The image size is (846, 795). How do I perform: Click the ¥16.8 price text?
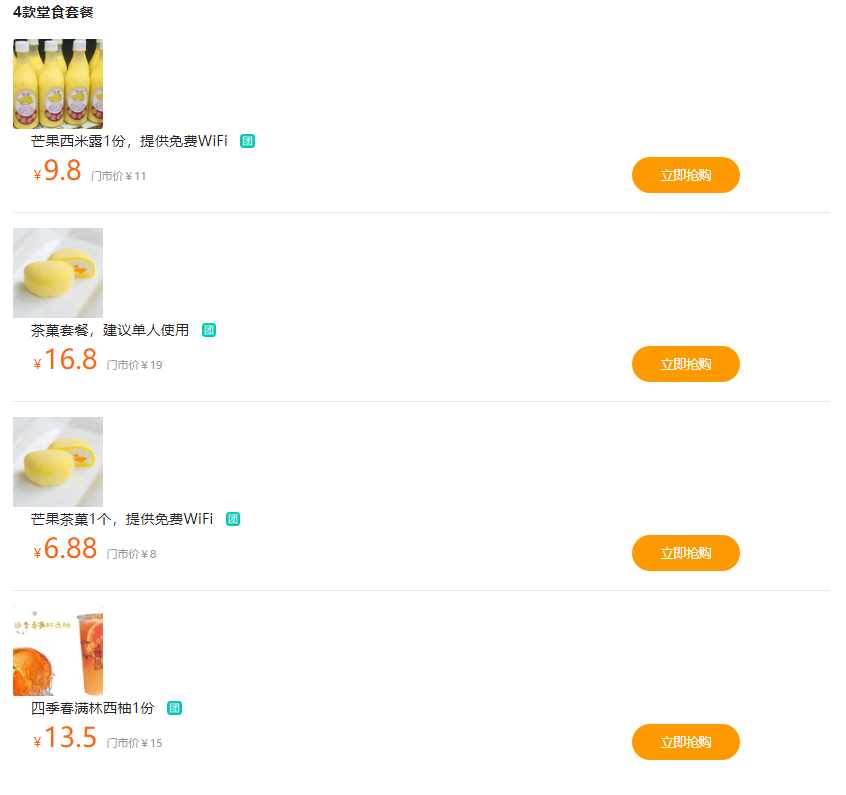click(66, 360)
